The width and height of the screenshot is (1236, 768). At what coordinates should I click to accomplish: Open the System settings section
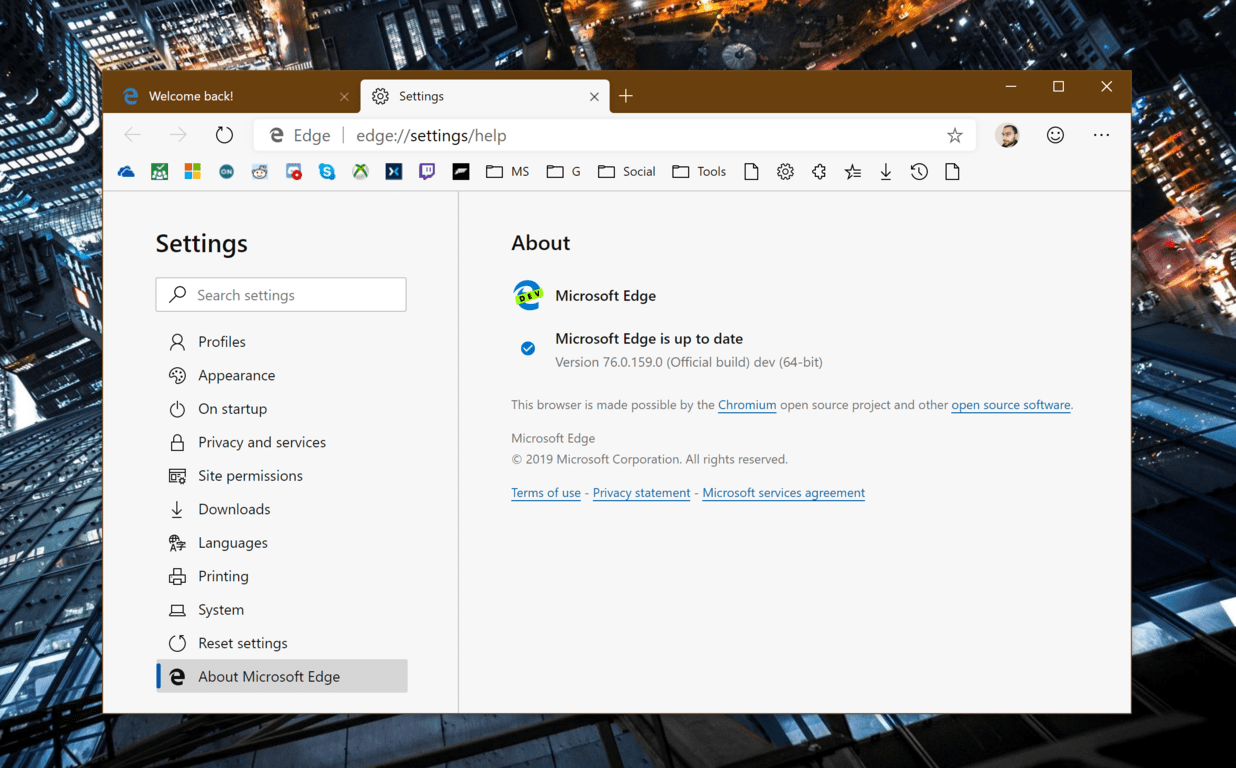pos(282,610)
